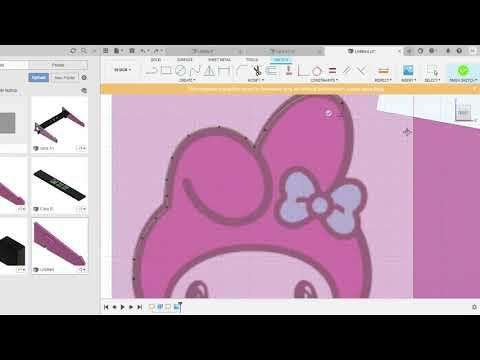
Task: Open the bracket assembly thumbnail
Action: (x=60, y=125)
